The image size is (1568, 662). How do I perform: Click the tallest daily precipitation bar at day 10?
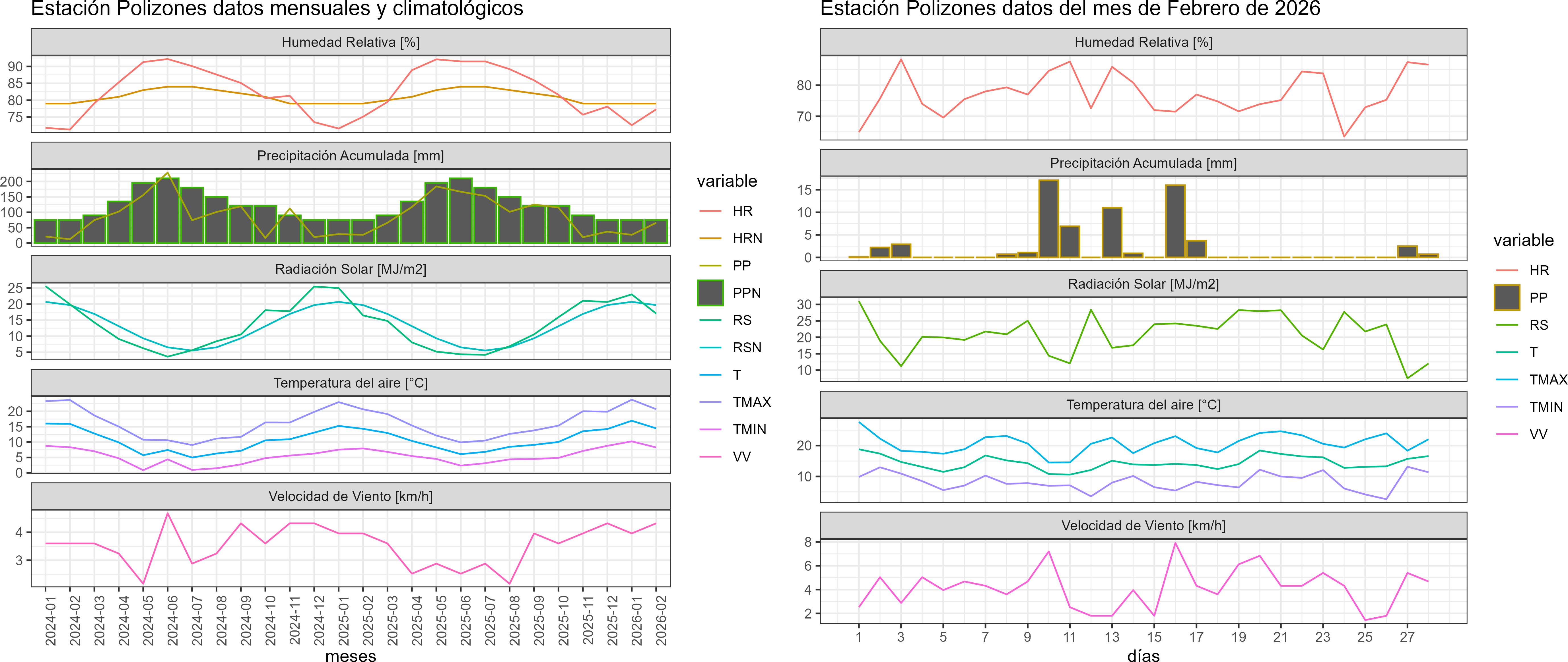(x=1048, y=219)
